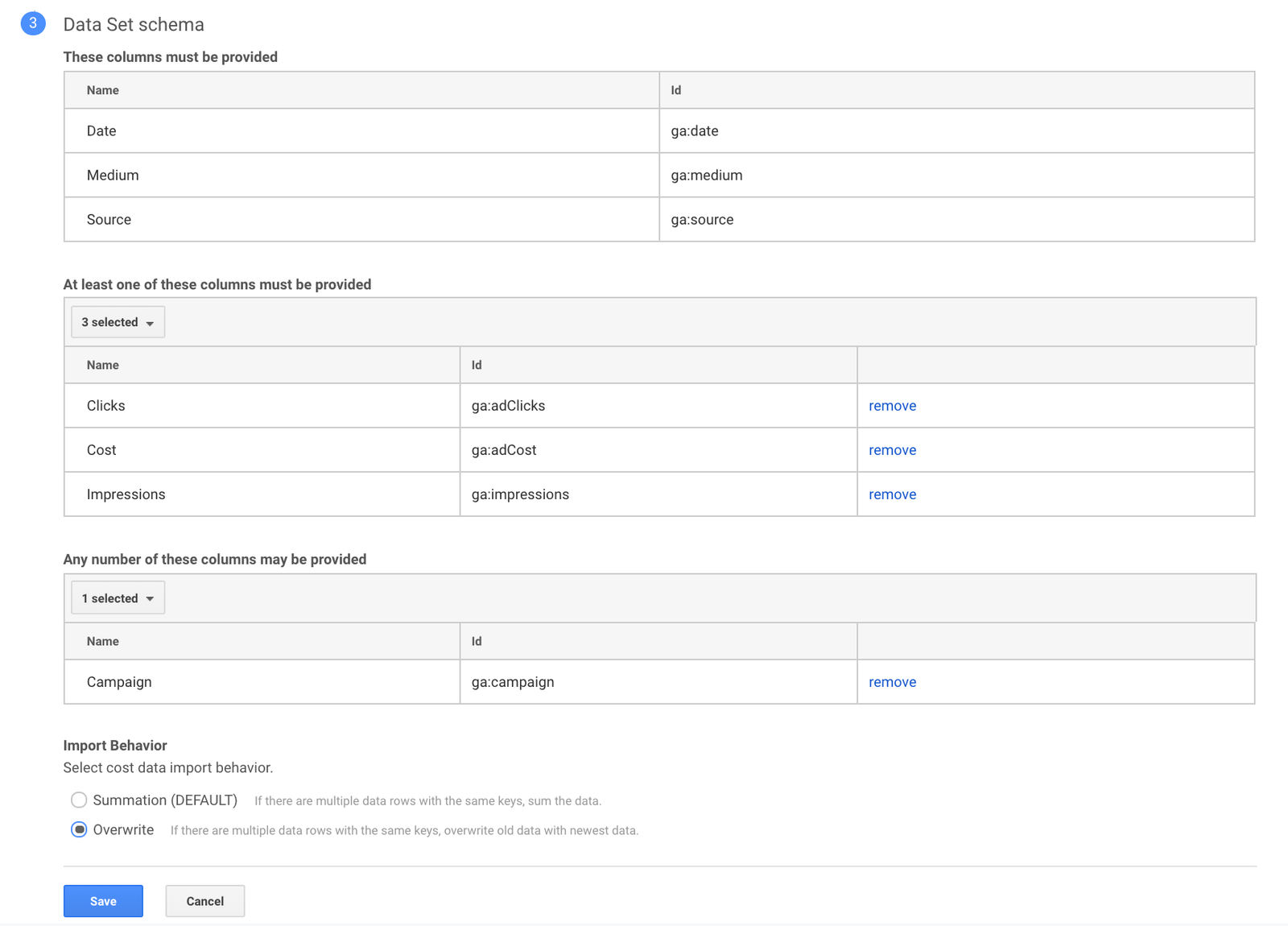Click the 'Source' name cell
This screenshot has width=1288, height=926.
[x=361, y=219]
